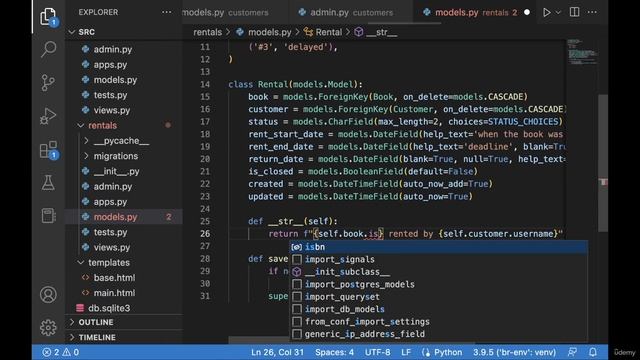
Task: Choose __init_subclass__ from suggestion list
Action: (x=438, y=272)
